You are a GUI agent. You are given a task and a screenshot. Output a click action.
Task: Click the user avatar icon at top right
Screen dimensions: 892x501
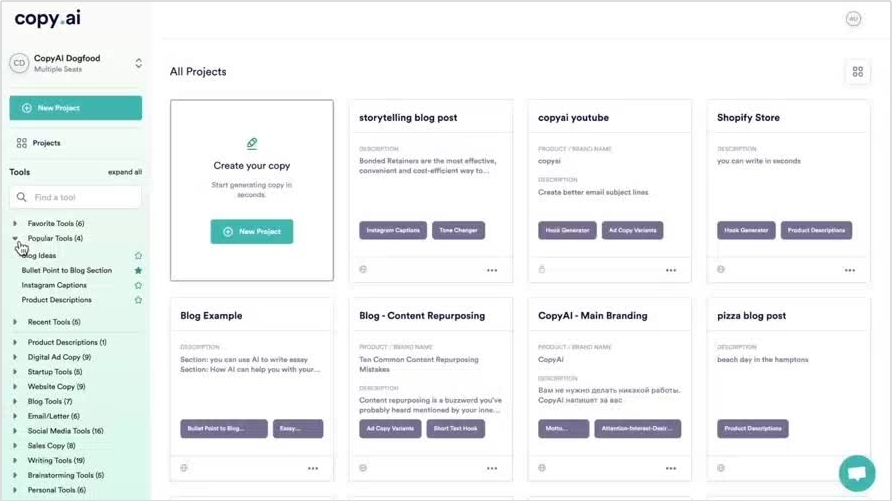click(x=853, y=19)
